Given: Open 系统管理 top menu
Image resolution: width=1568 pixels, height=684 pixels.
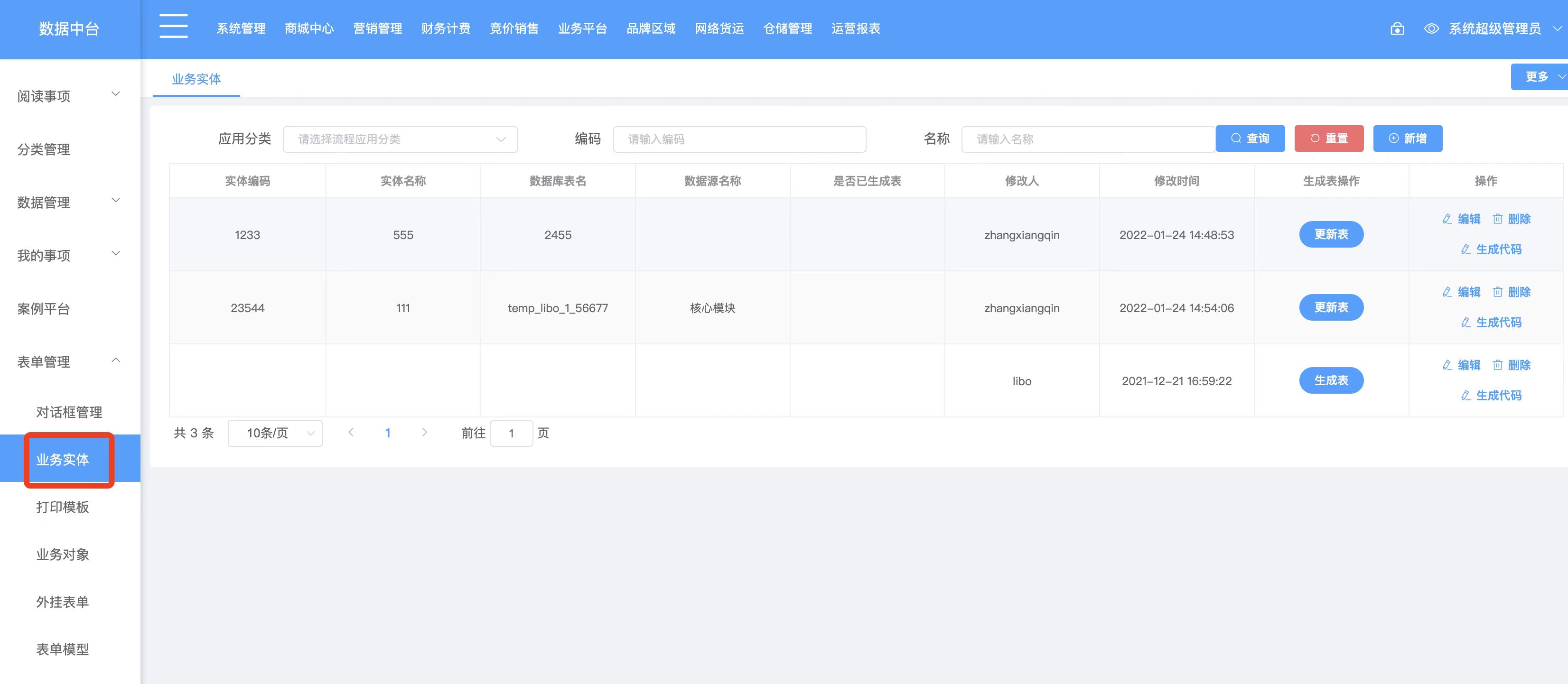Looking at the screenshot, I should pyautogui.click(x=241, y=28).
